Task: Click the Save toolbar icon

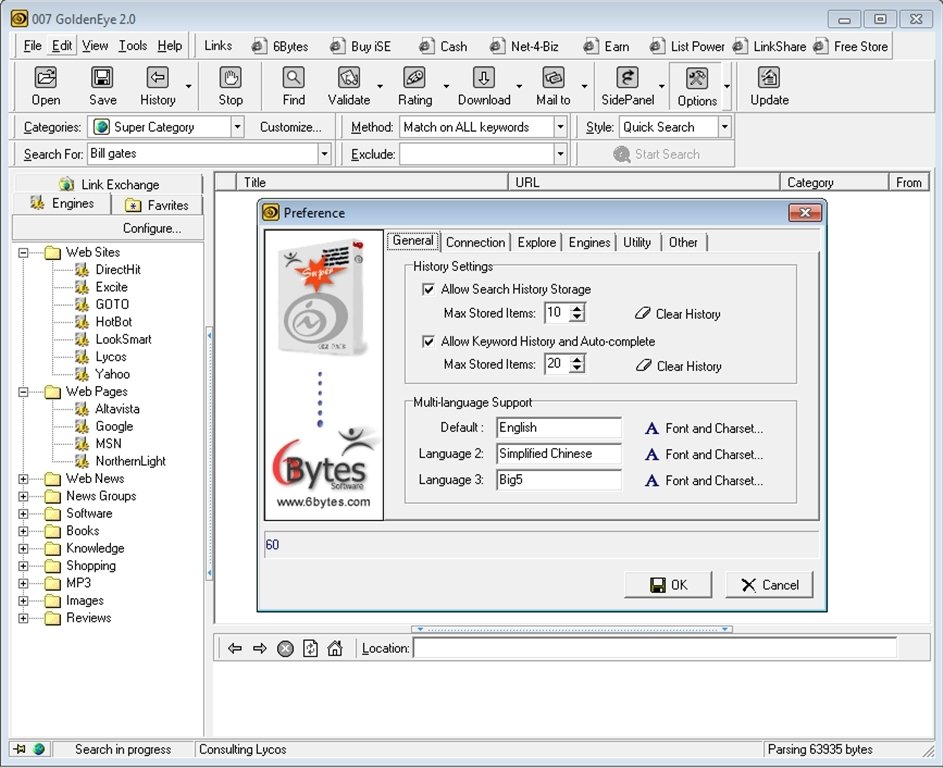Action: coord(102,78)
